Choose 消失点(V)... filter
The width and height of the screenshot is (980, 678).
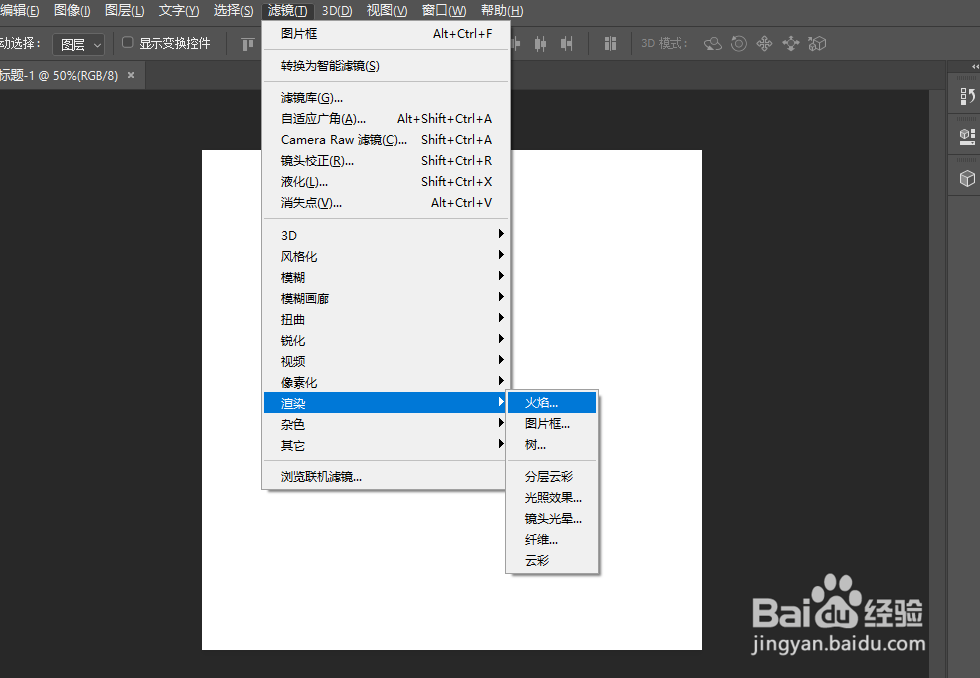386,202
